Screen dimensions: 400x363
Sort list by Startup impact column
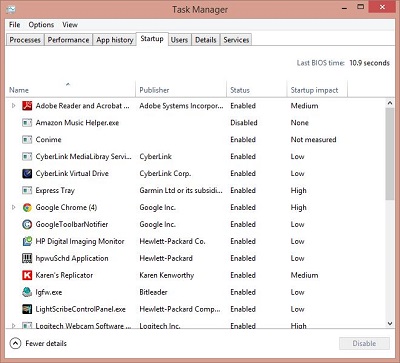point(314,90)
